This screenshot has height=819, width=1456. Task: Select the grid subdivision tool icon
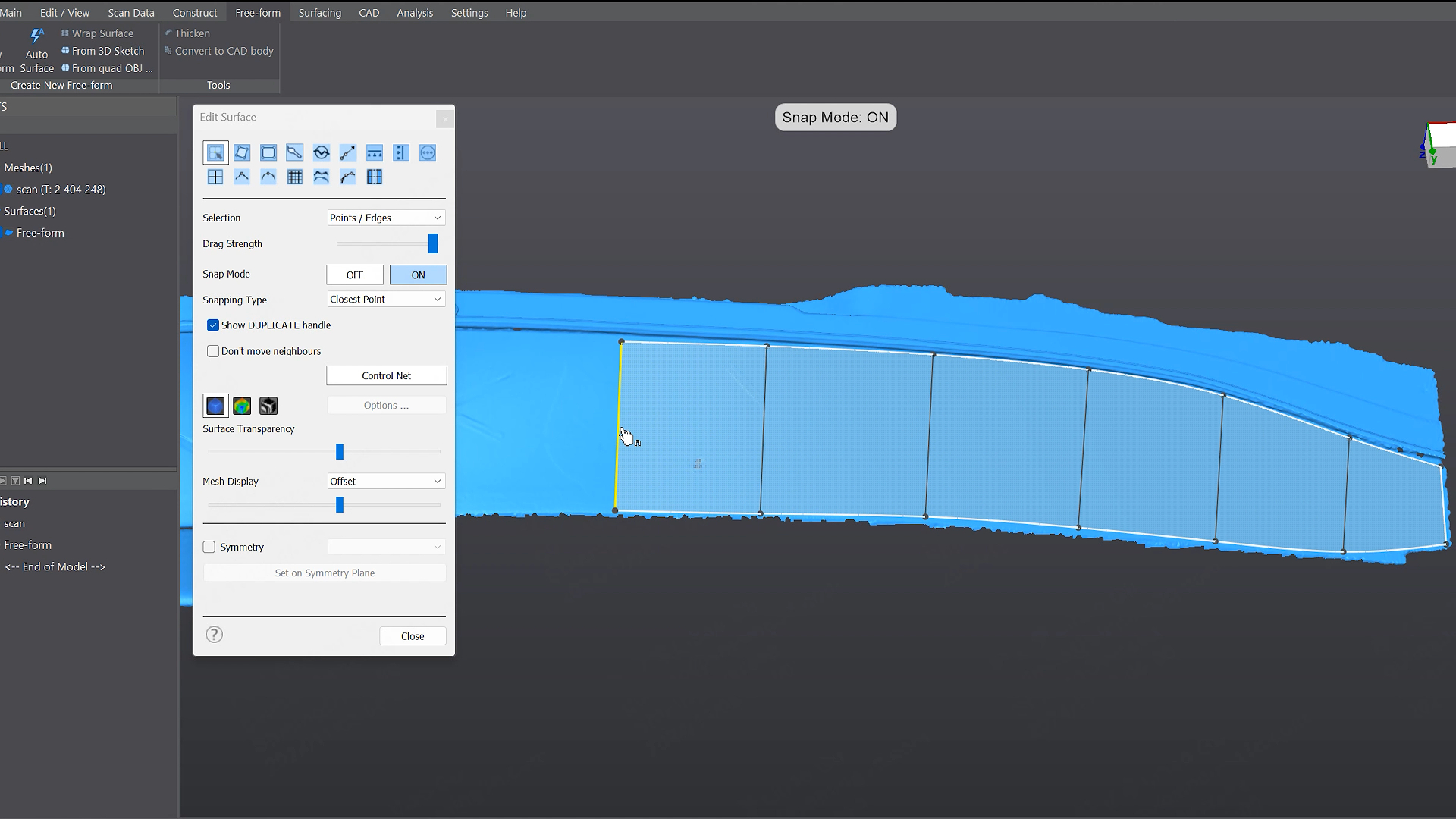point(294,176)
